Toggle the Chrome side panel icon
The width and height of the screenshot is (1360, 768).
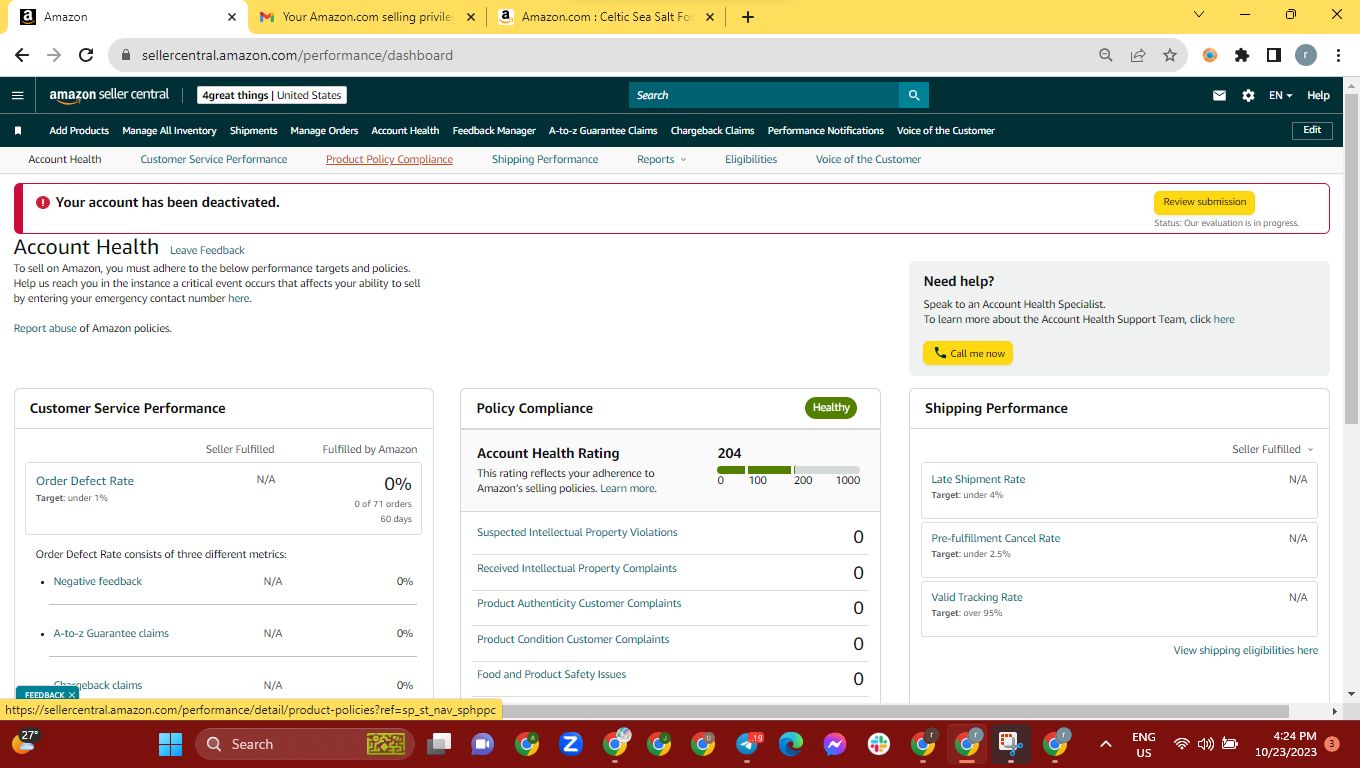tap(1274, 56)
